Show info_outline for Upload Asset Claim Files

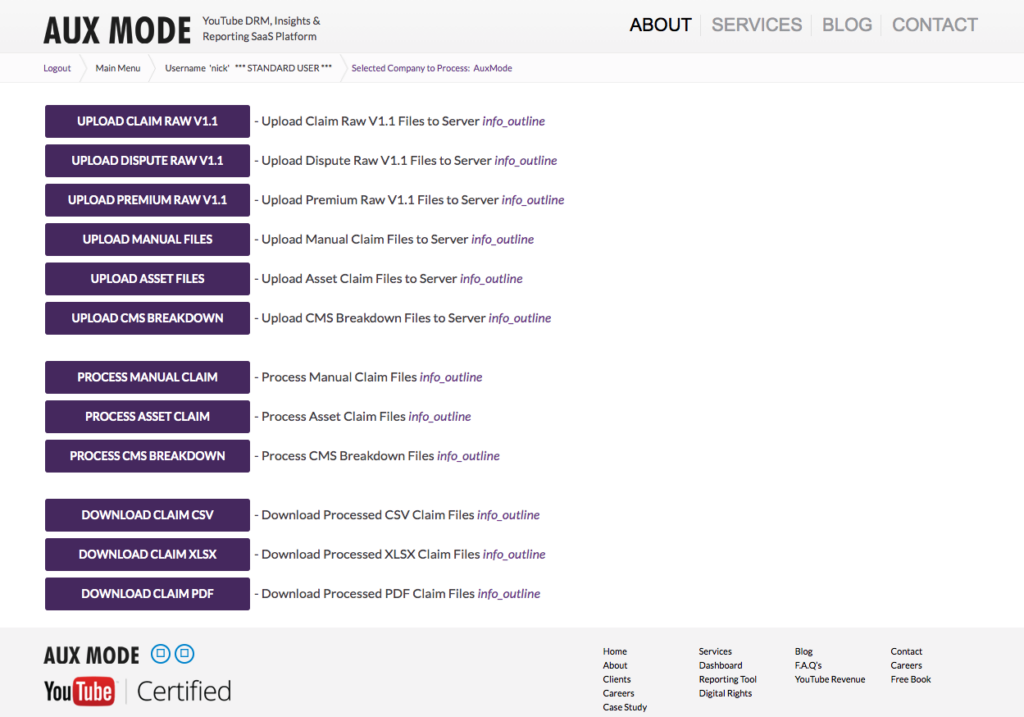point(491,279)
